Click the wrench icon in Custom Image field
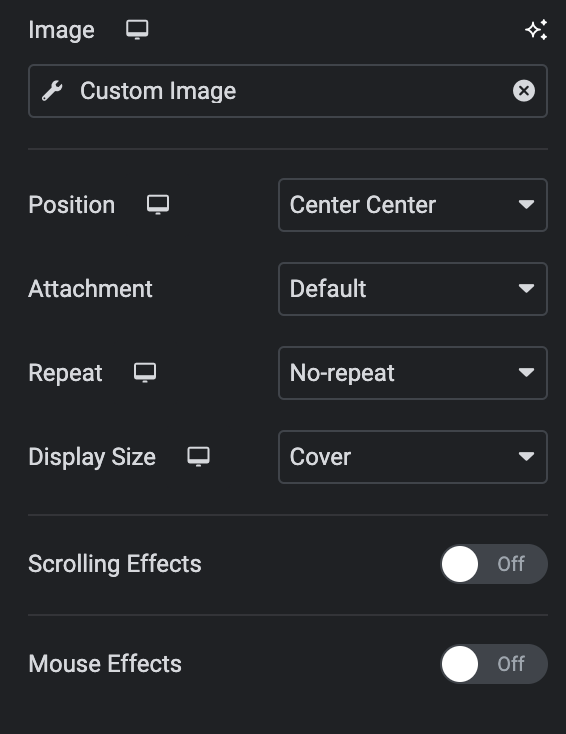The image size is (566, 734). click(52, 91)
